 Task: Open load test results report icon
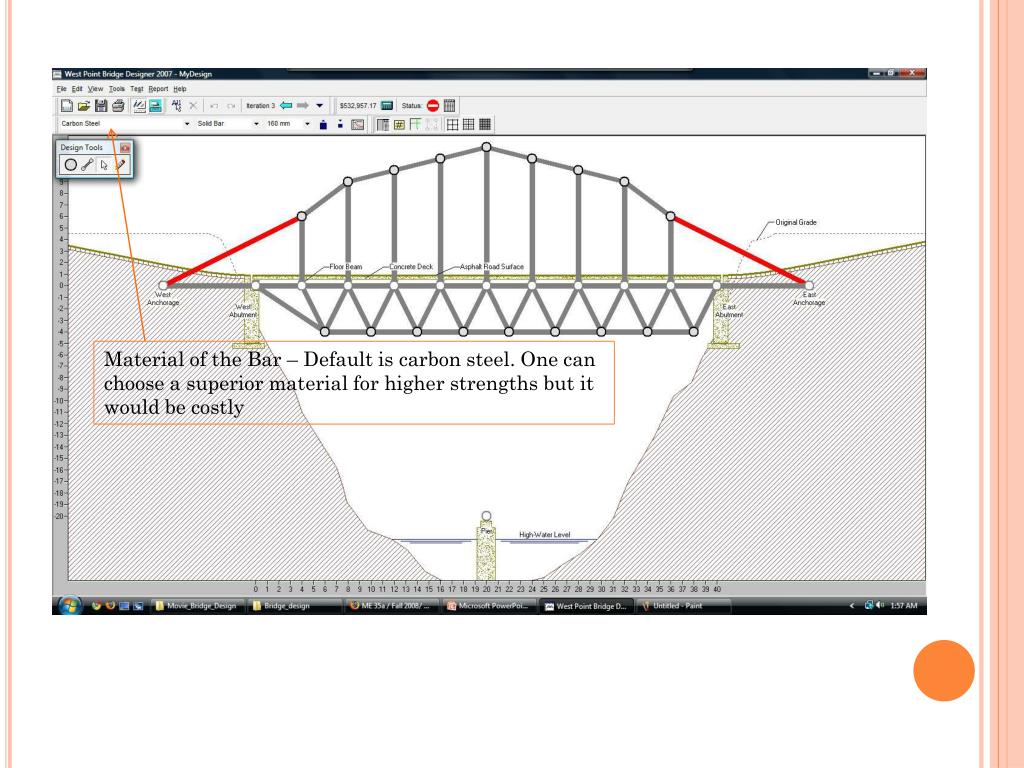[449, 105]
